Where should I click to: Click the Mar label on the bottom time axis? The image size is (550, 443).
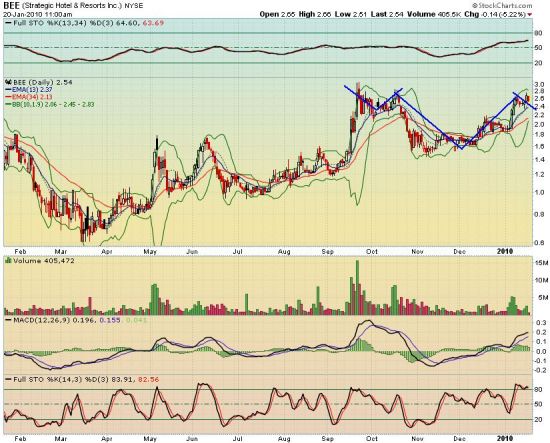[x=61, y=438]
